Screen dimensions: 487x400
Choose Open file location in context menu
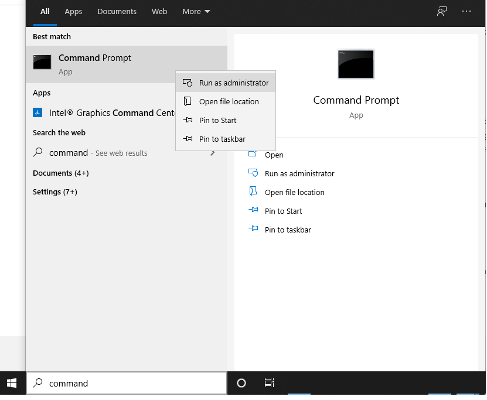click(225, 101)
